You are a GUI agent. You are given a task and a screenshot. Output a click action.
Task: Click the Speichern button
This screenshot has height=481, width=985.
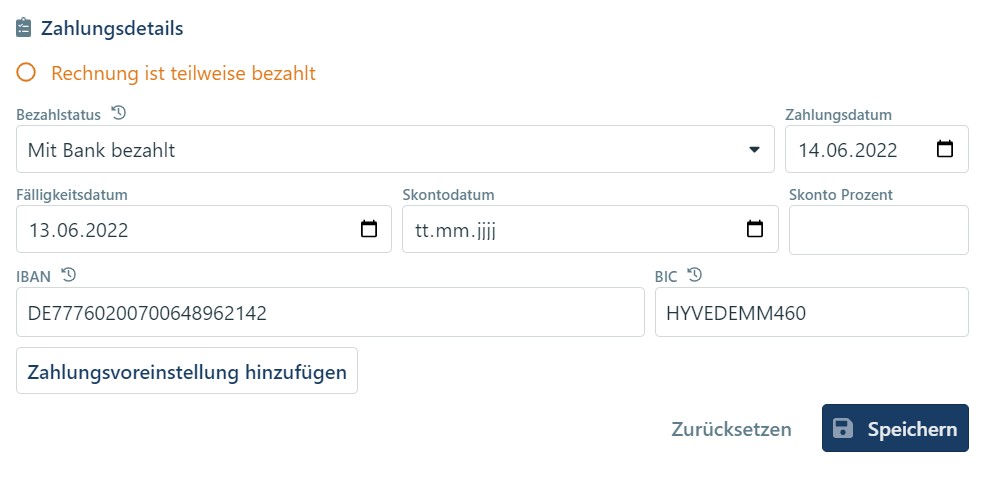click(895, 429)
